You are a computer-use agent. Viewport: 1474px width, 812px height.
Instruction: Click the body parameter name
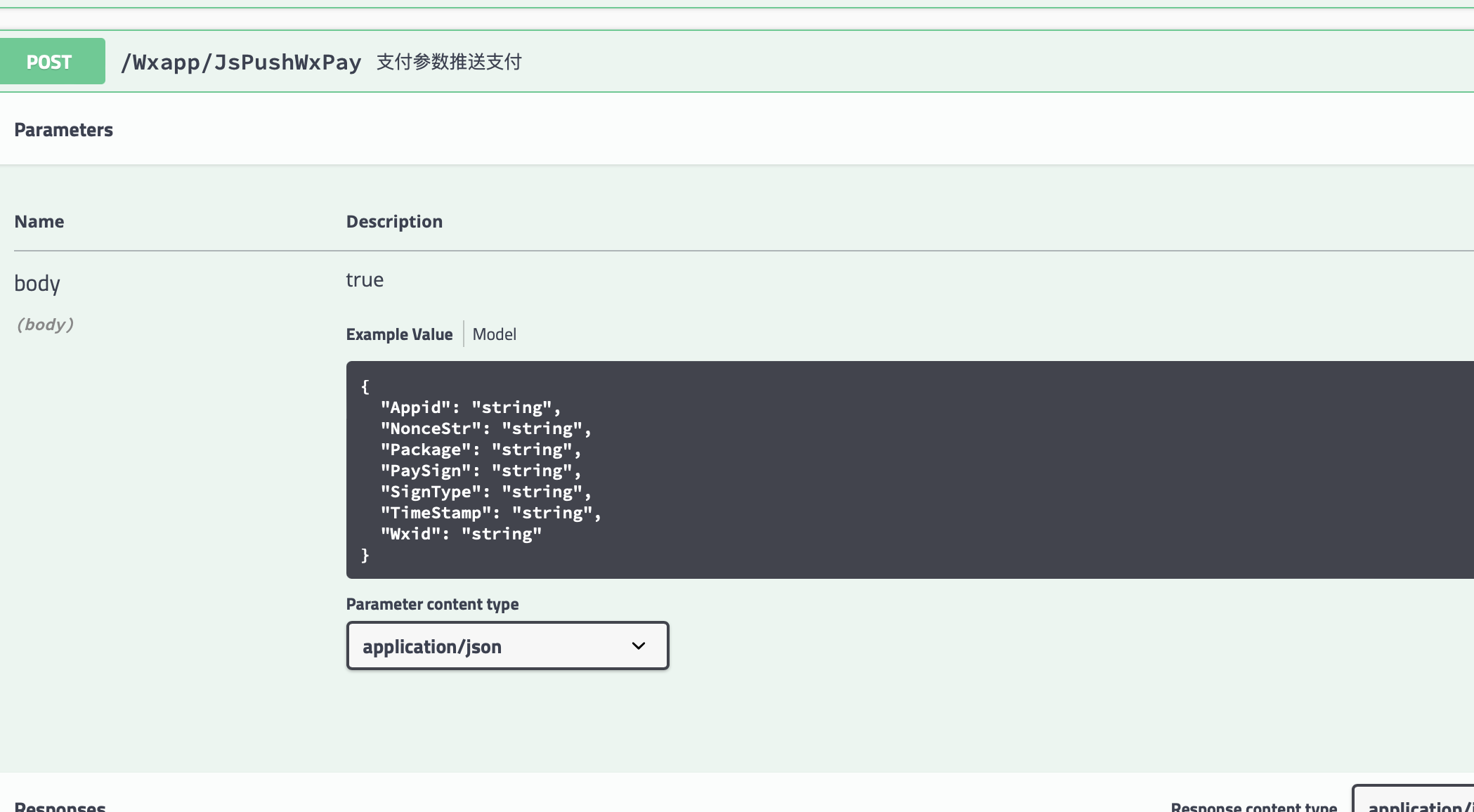tap(37, 283)
